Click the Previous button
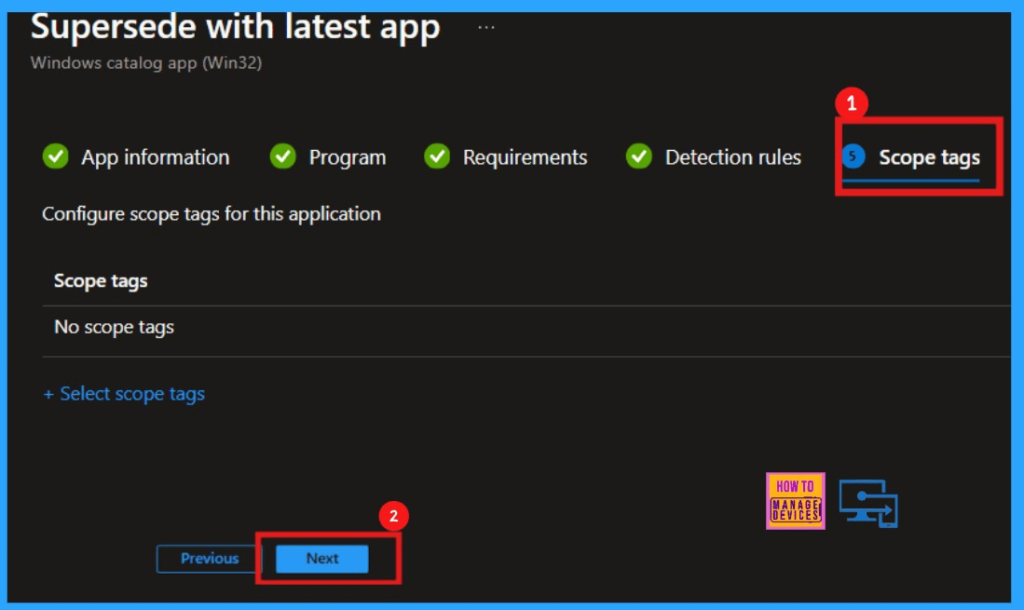Viewport: 1024px width, 610px height. tap(209, 558)
